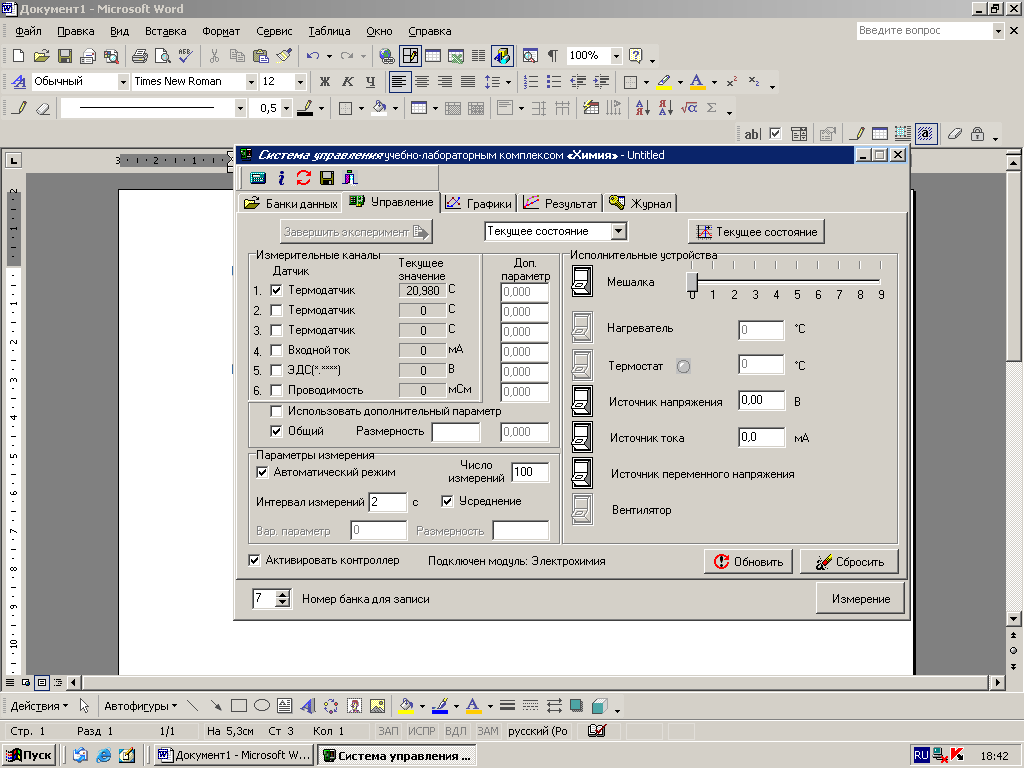Viewport: 1024px width, 768px height.
Task: Switch to the Журнал tab
Action: pyautogui.click(x=641, y=203)
